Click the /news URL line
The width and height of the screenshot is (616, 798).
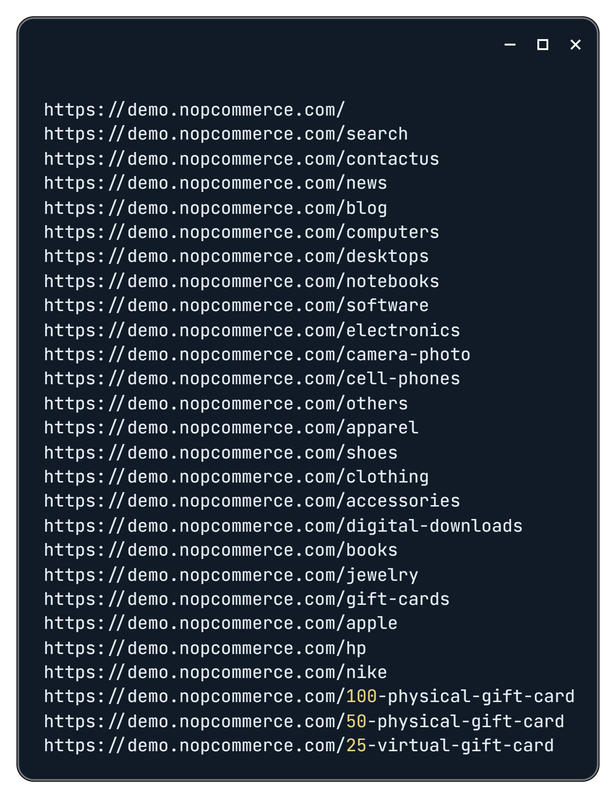click(x=215, y=183)
